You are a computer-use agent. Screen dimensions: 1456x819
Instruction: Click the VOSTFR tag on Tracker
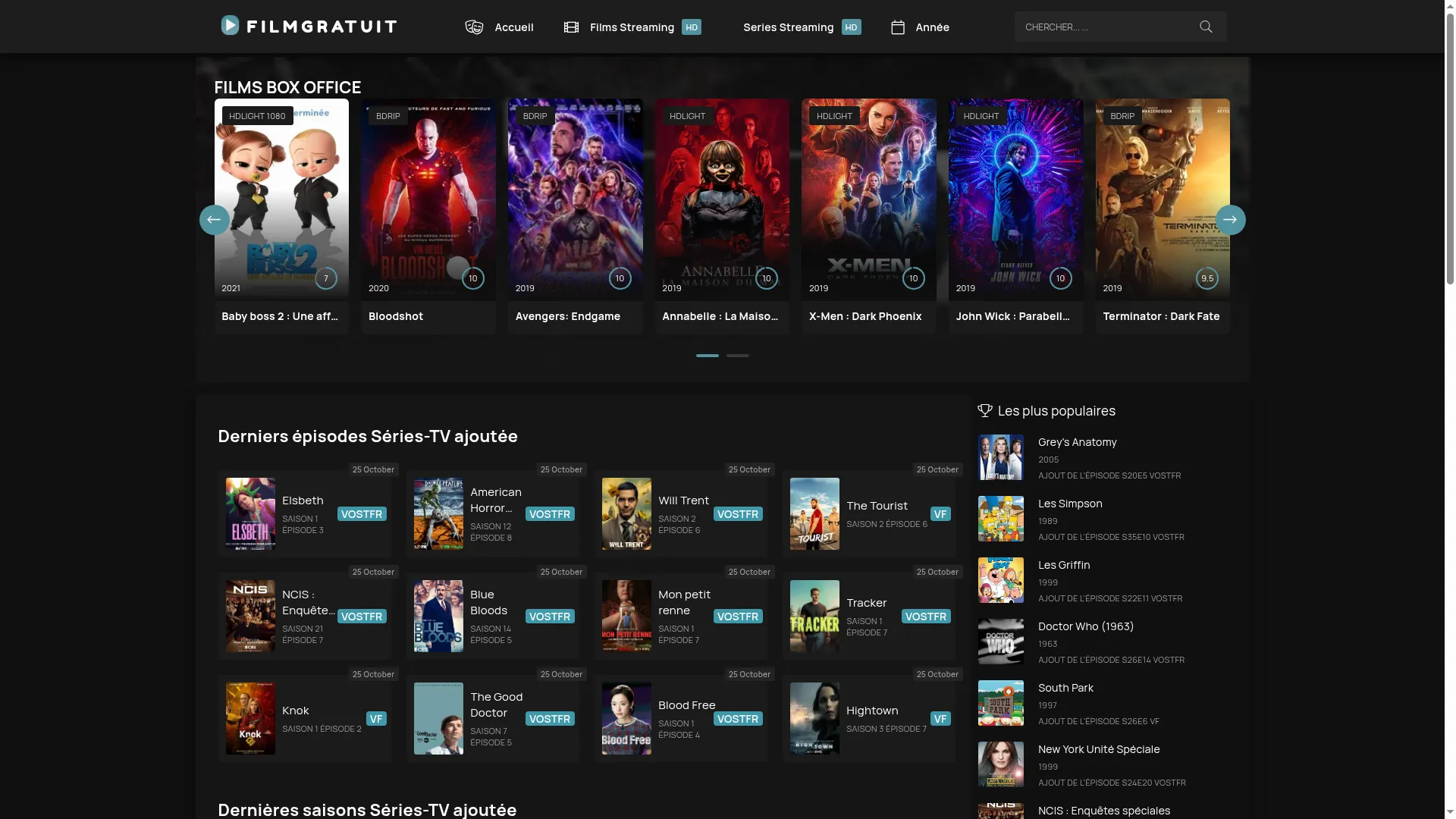[926, 617]
